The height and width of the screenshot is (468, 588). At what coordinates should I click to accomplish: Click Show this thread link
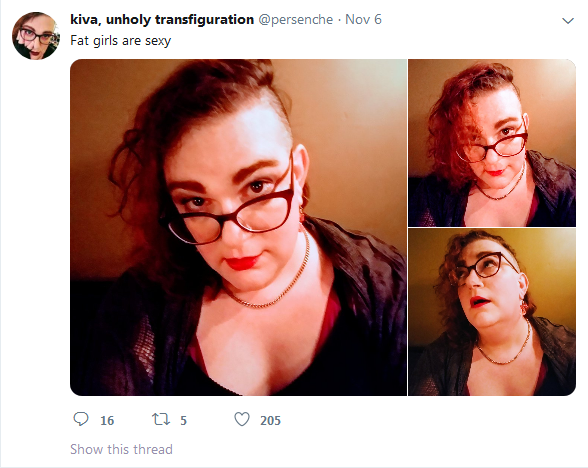point(121,449)
